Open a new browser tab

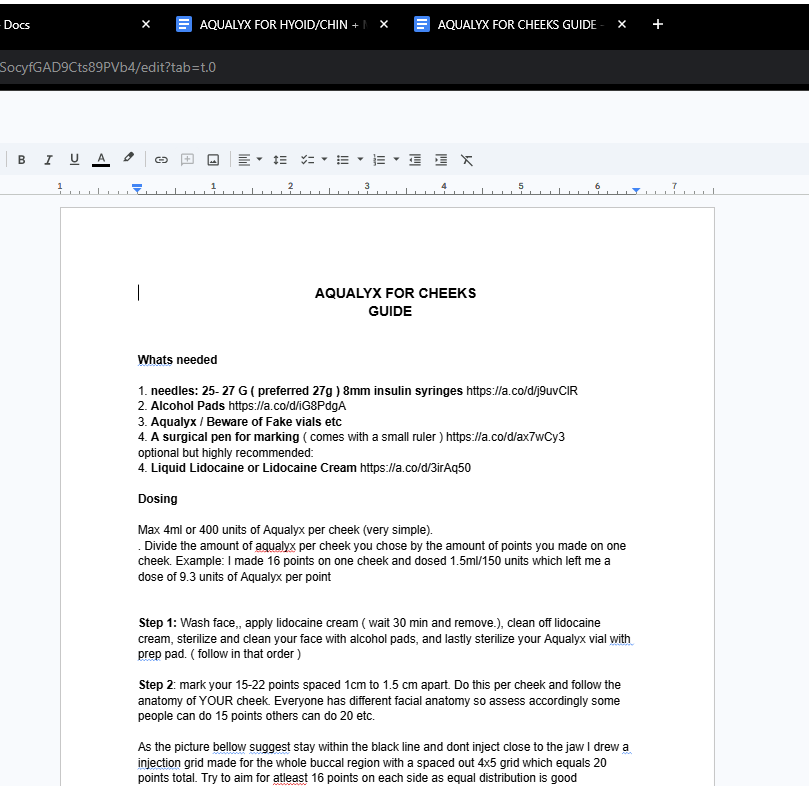(658, 24)
